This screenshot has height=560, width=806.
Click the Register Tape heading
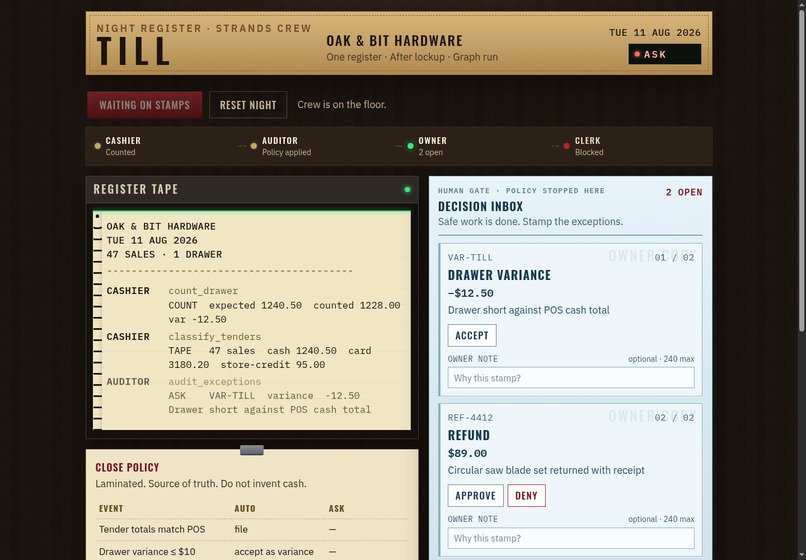[136, 189]
